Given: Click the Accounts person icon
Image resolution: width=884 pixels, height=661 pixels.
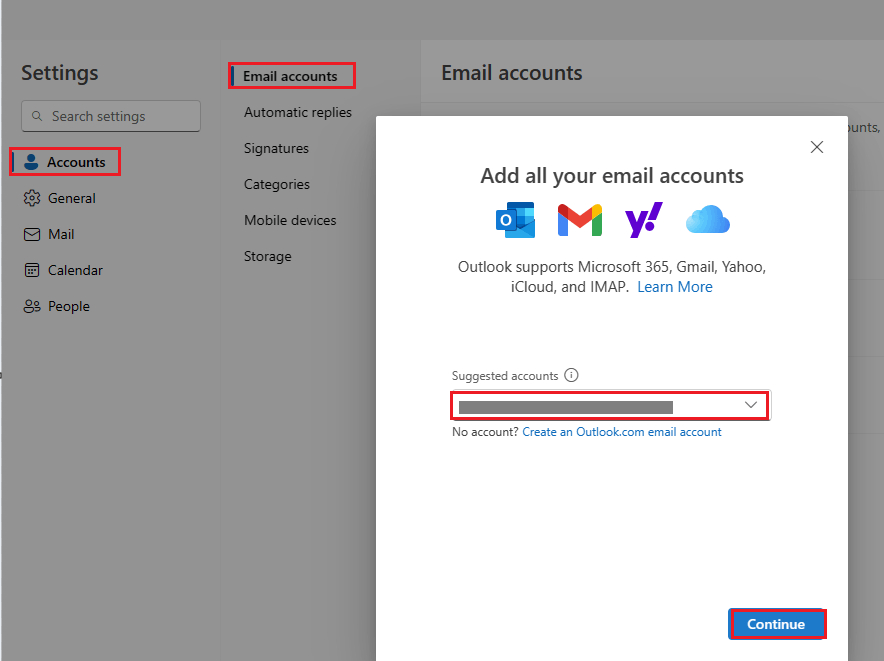Looking at the screenshot, I should (32, 162).
